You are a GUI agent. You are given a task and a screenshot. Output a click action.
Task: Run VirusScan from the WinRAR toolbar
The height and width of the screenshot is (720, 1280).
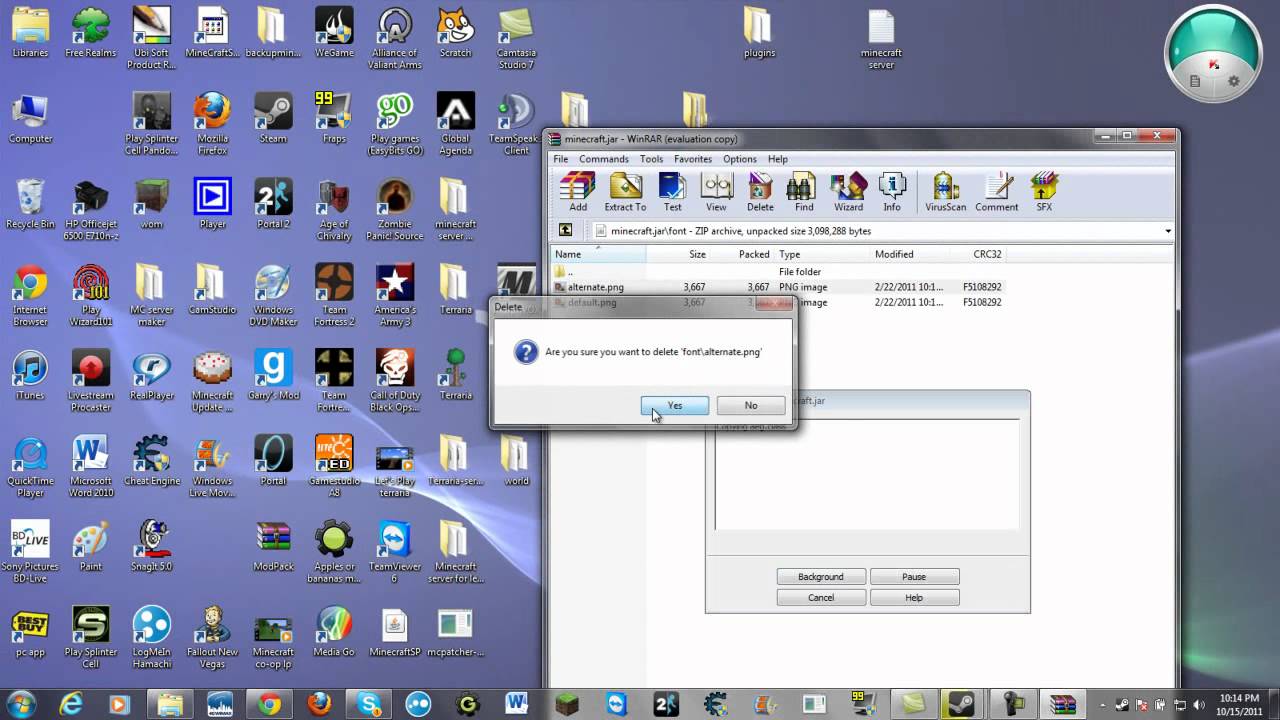point(945,192)
